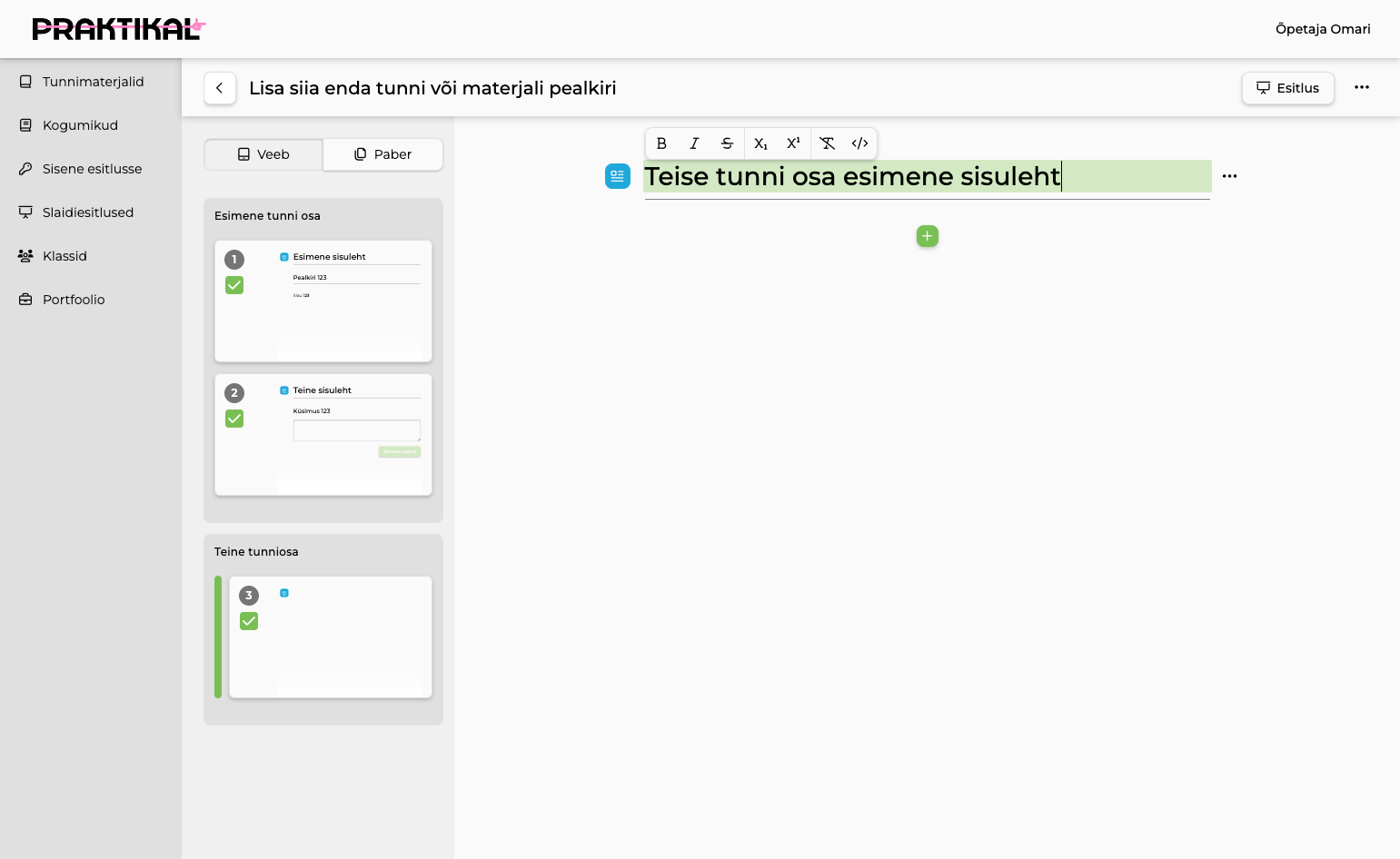Click the Esimene tunni osa section title

tap(267, 216)
